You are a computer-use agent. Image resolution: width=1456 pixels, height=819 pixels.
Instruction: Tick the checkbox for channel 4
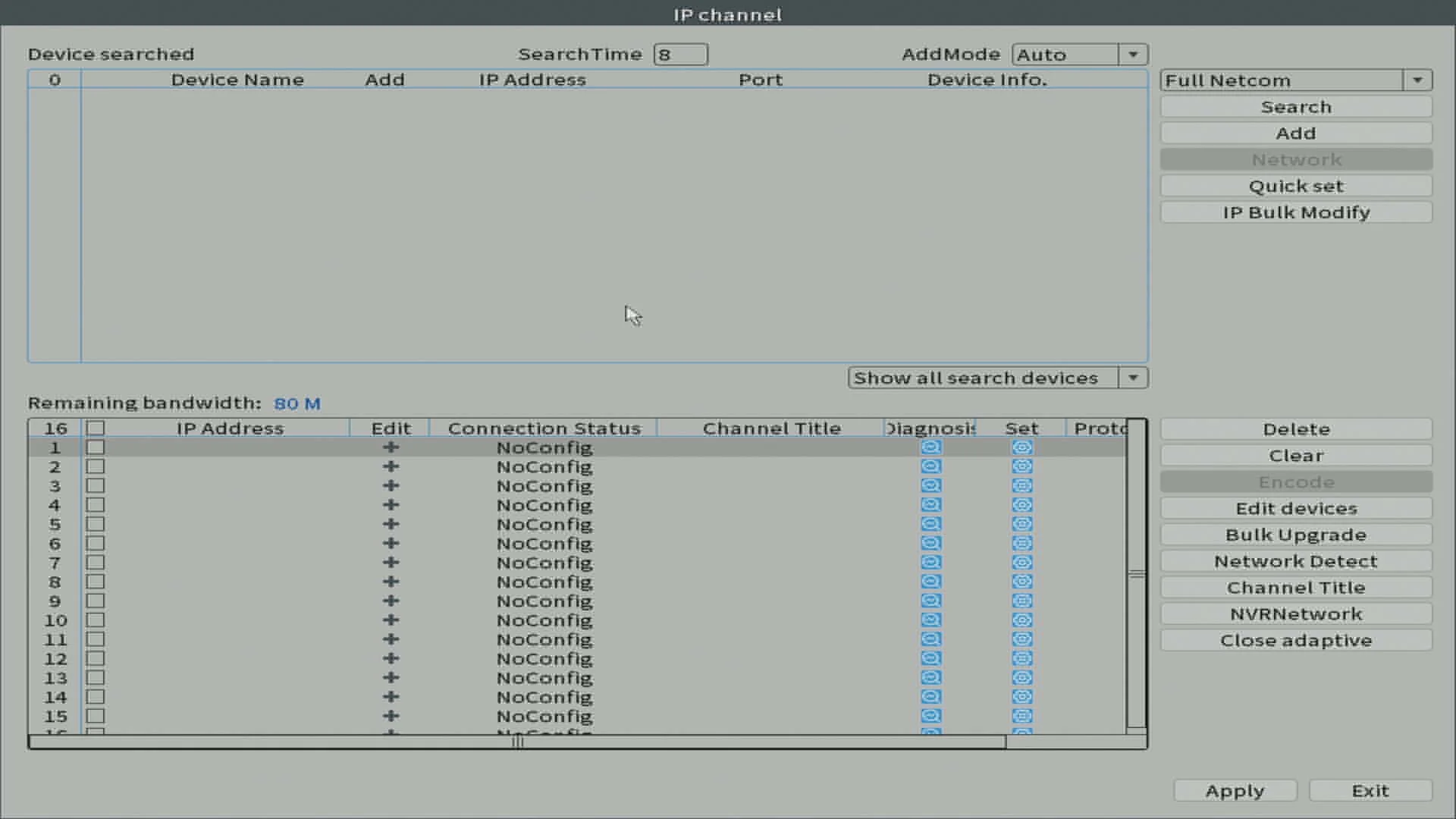point(95,505)
